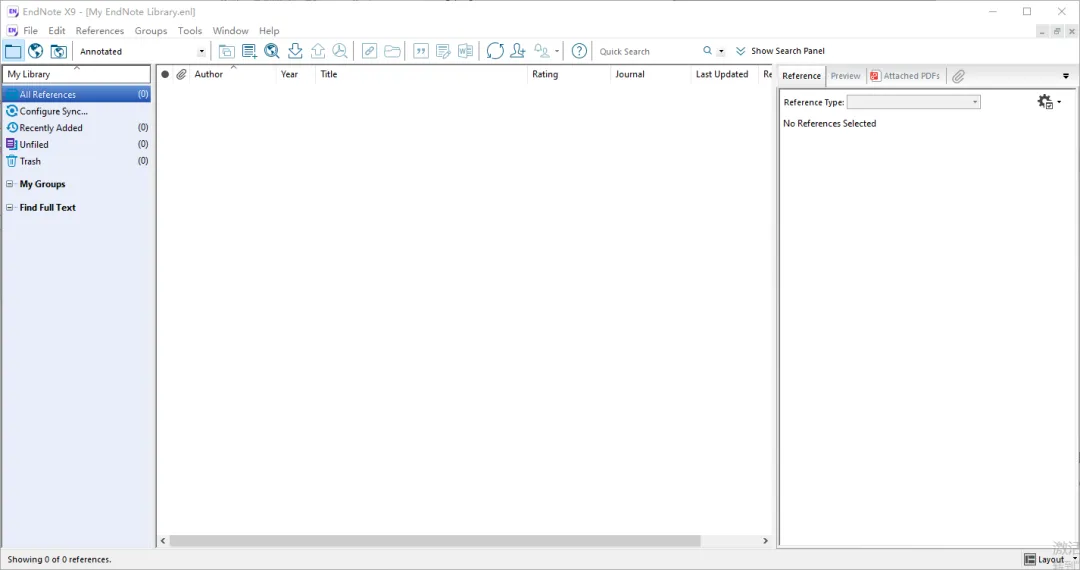Viewport: 1080px width, 570px height.
Task: Switch to the Reference tab
Action: (801, 76)
